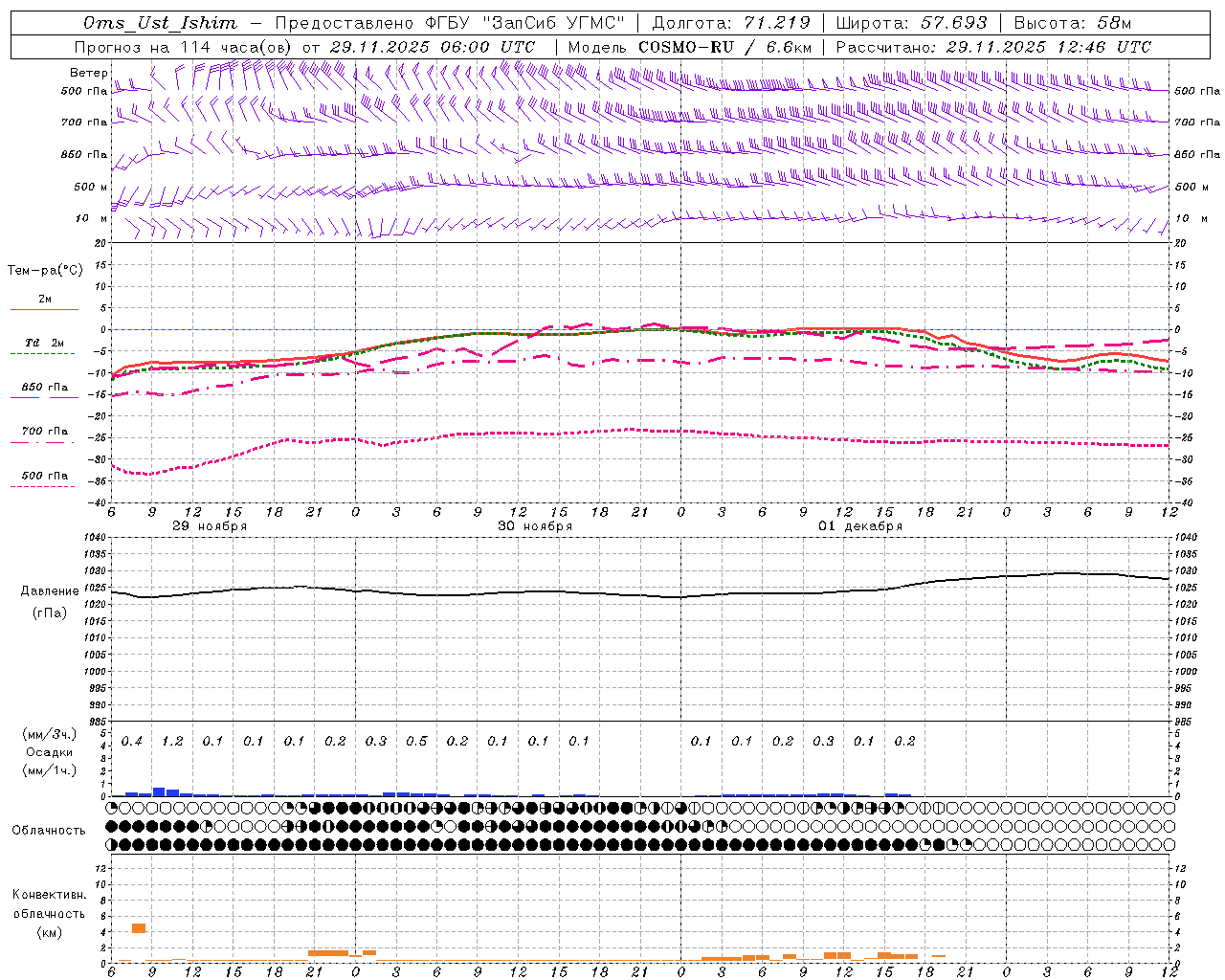1225x980 pixels.
Task: Click the forecast start time 29.11.2025 06:00 UTC
Action: [433, 47]
